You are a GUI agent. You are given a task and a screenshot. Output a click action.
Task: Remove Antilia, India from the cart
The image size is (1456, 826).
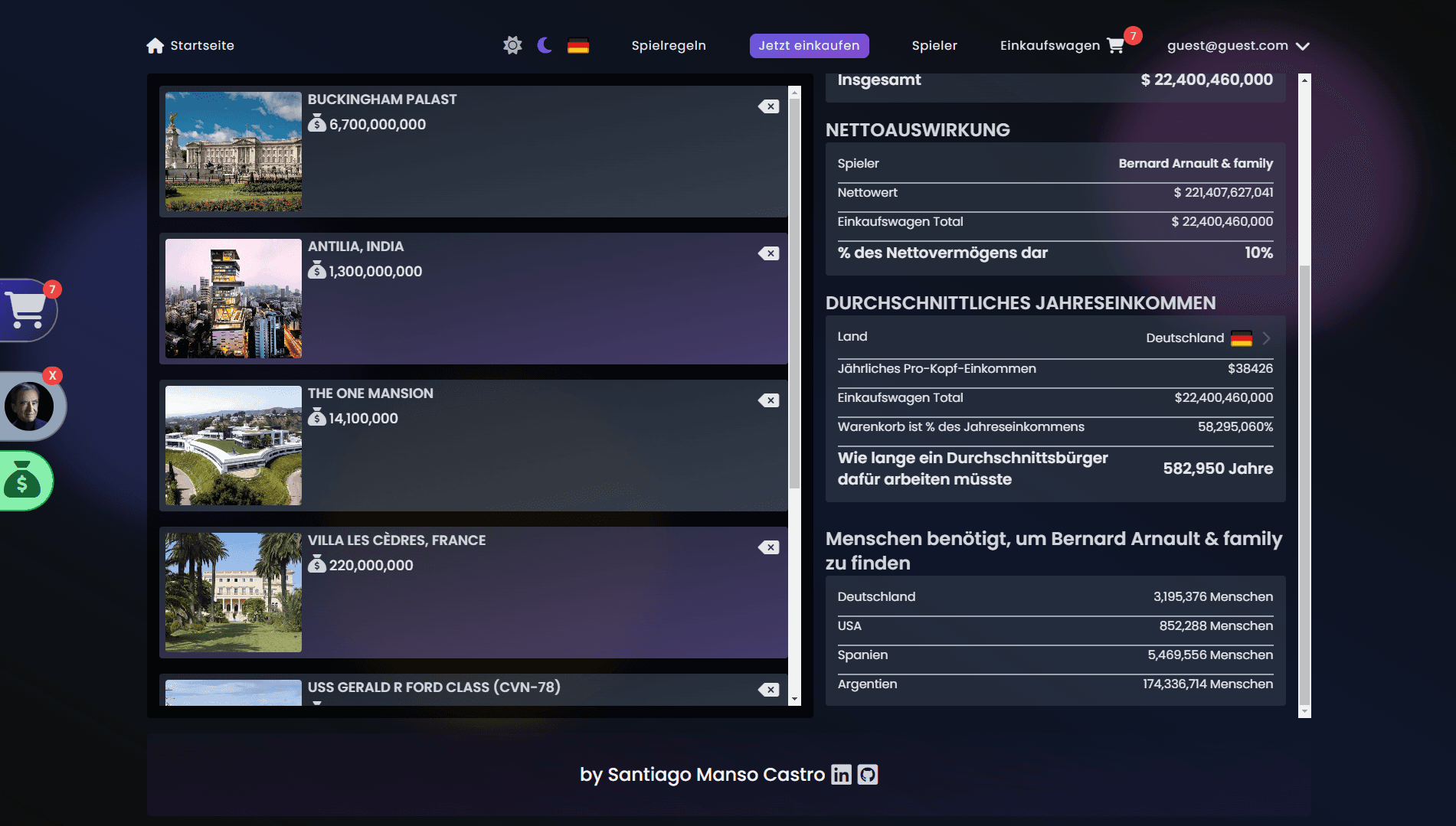(x=768, y=253)
